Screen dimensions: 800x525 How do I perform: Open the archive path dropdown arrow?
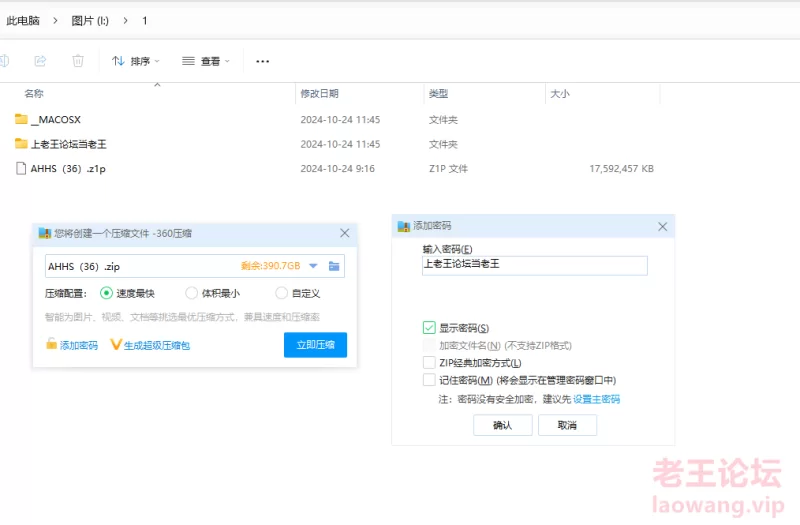click(x=312, y=266)
